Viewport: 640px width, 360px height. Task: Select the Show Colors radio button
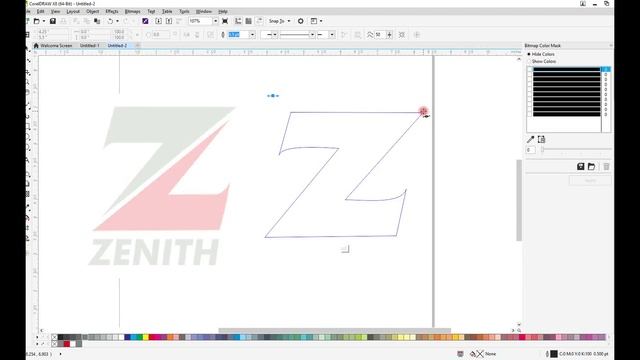click(529, 61)
